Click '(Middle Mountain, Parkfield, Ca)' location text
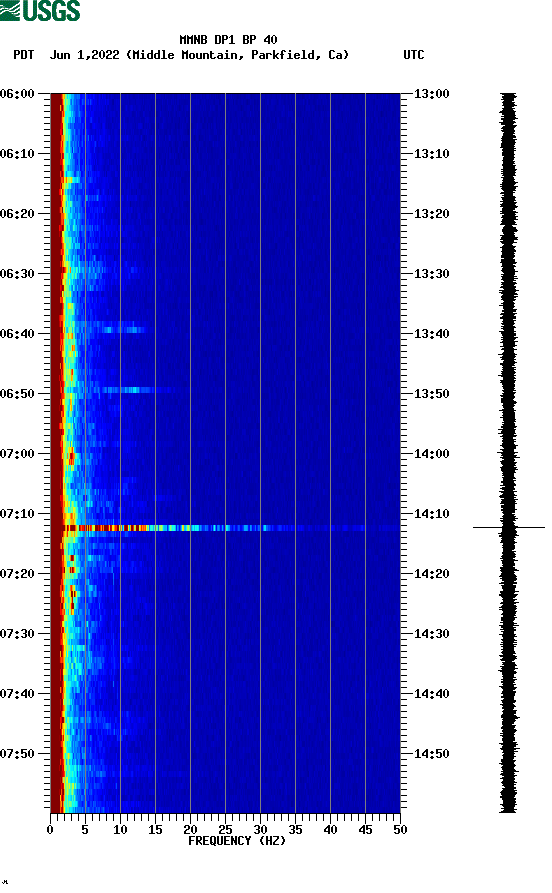 coord(238,55)
